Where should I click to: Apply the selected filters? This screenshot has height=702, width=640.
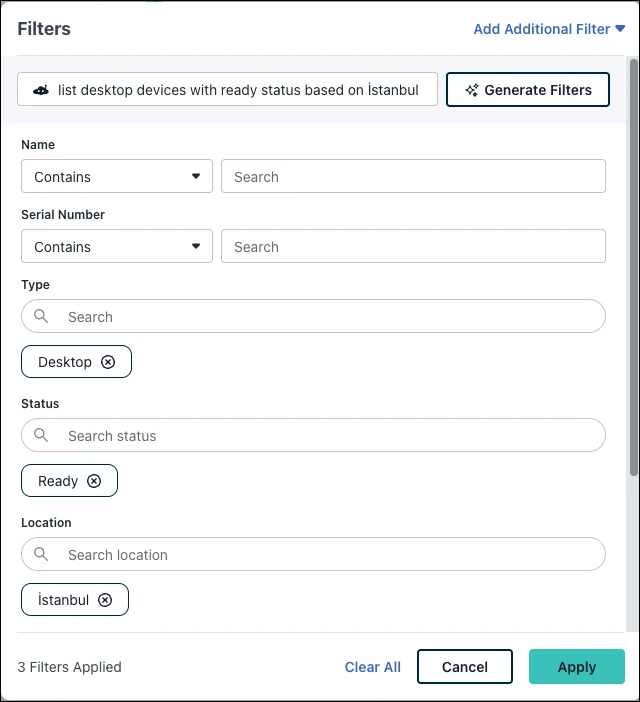coord(577,667)
